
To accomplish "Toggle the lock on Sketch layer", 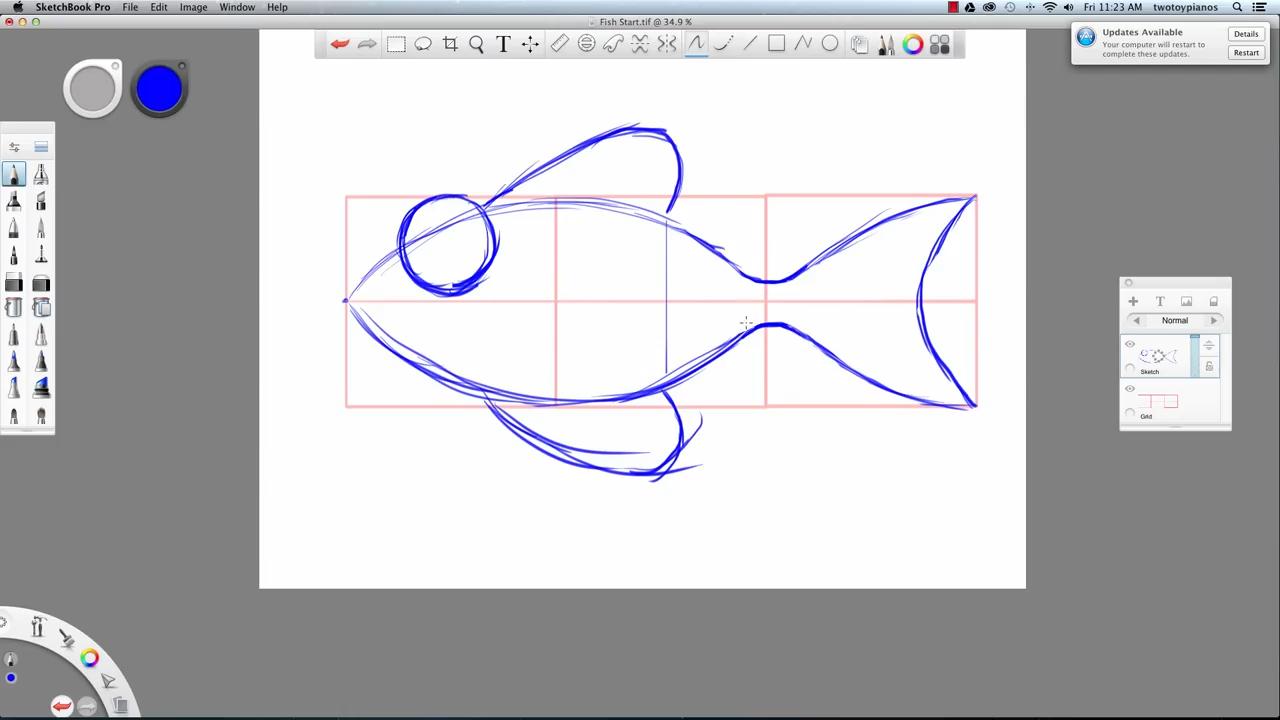I will (x=1209, y=367).
